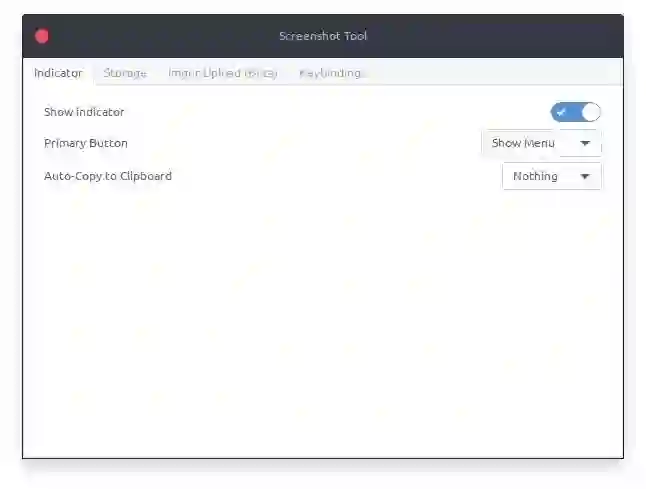Click the blank area below the Auto-Copy setting
Viewport: 646px width, 489px height.
[x=323, y=321]
